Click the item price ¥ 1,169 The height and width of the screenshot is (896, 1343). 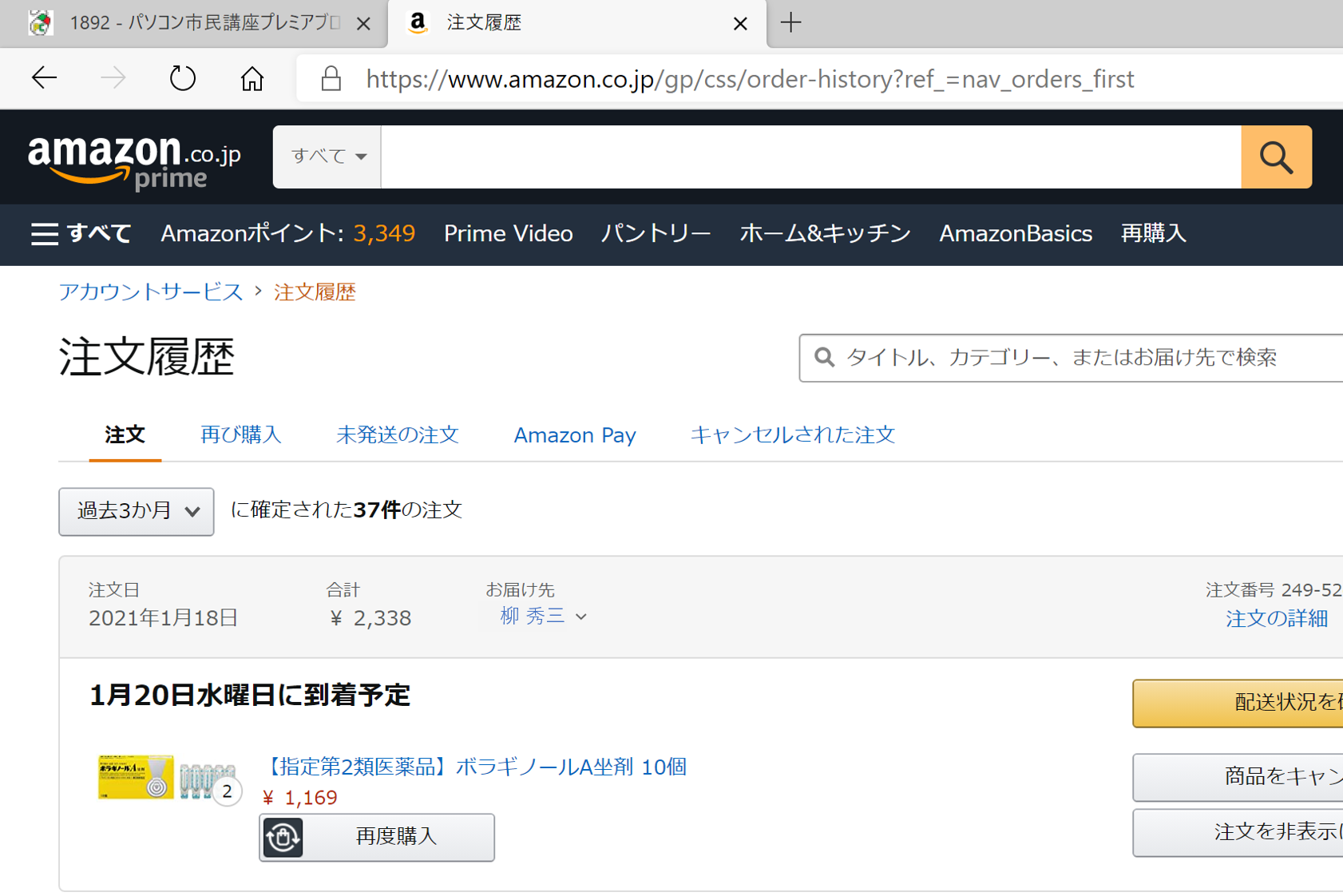click(300, 797)
